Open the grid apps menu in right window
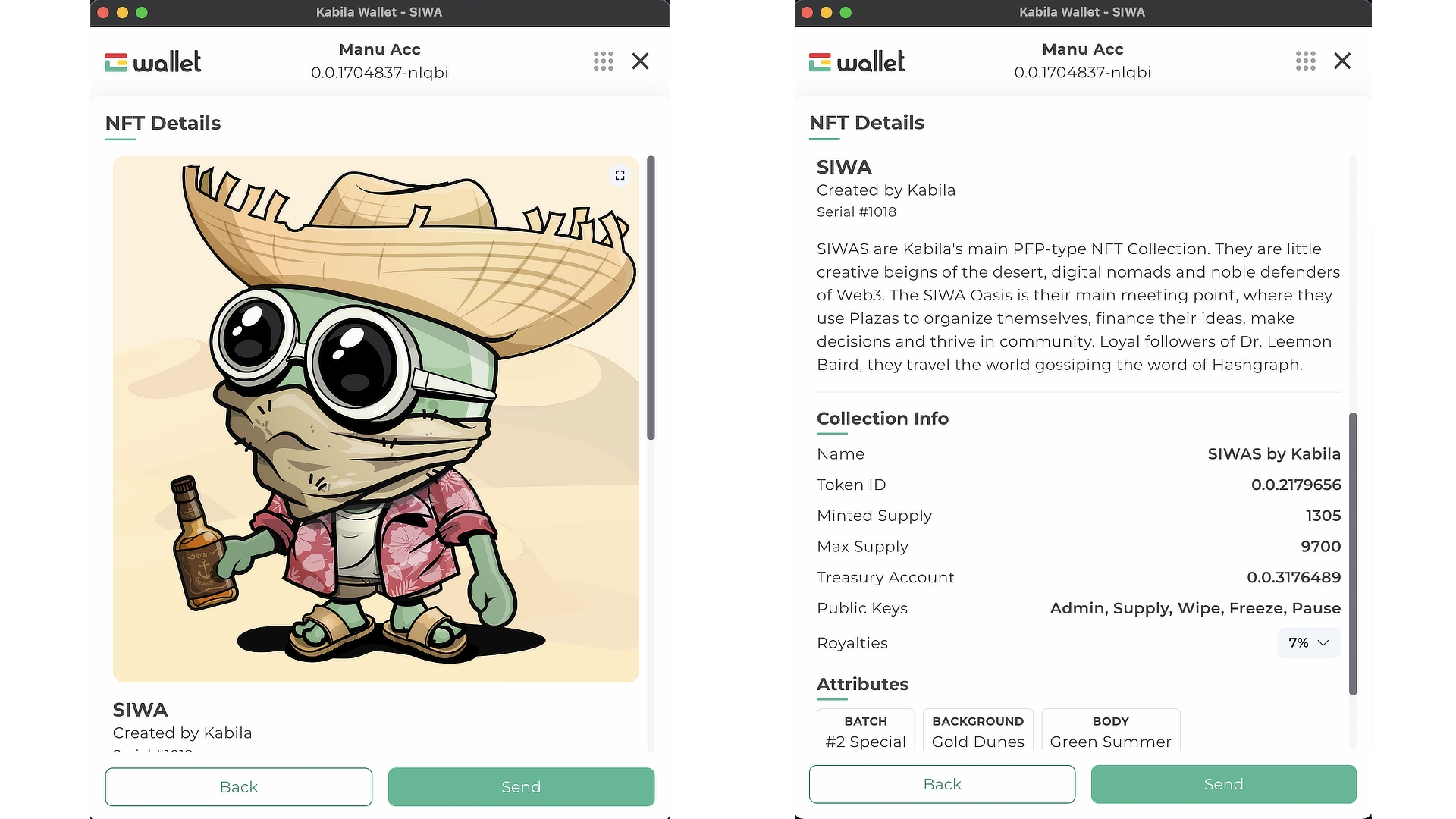The height and width of the screenshot is (819, 1456). (1305, 61)
